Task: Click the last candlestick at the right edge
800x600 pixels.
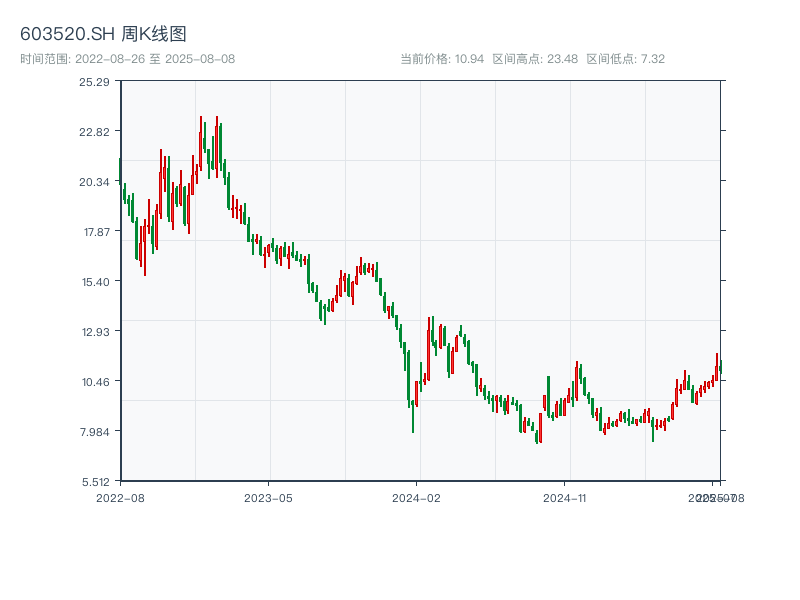Action: pyautogui.click(x=720, y=367)
